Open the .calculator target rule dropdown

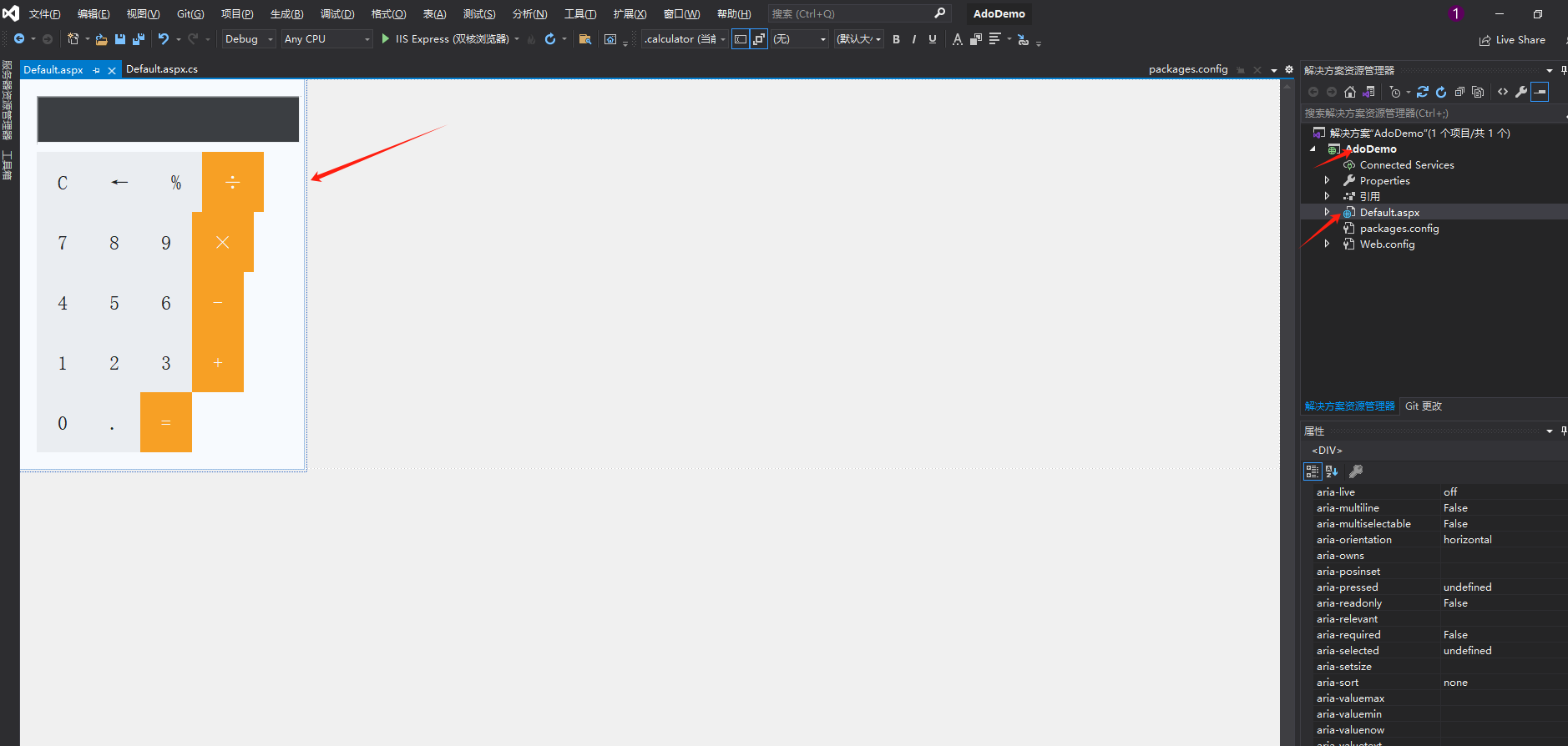pos(685,39)
